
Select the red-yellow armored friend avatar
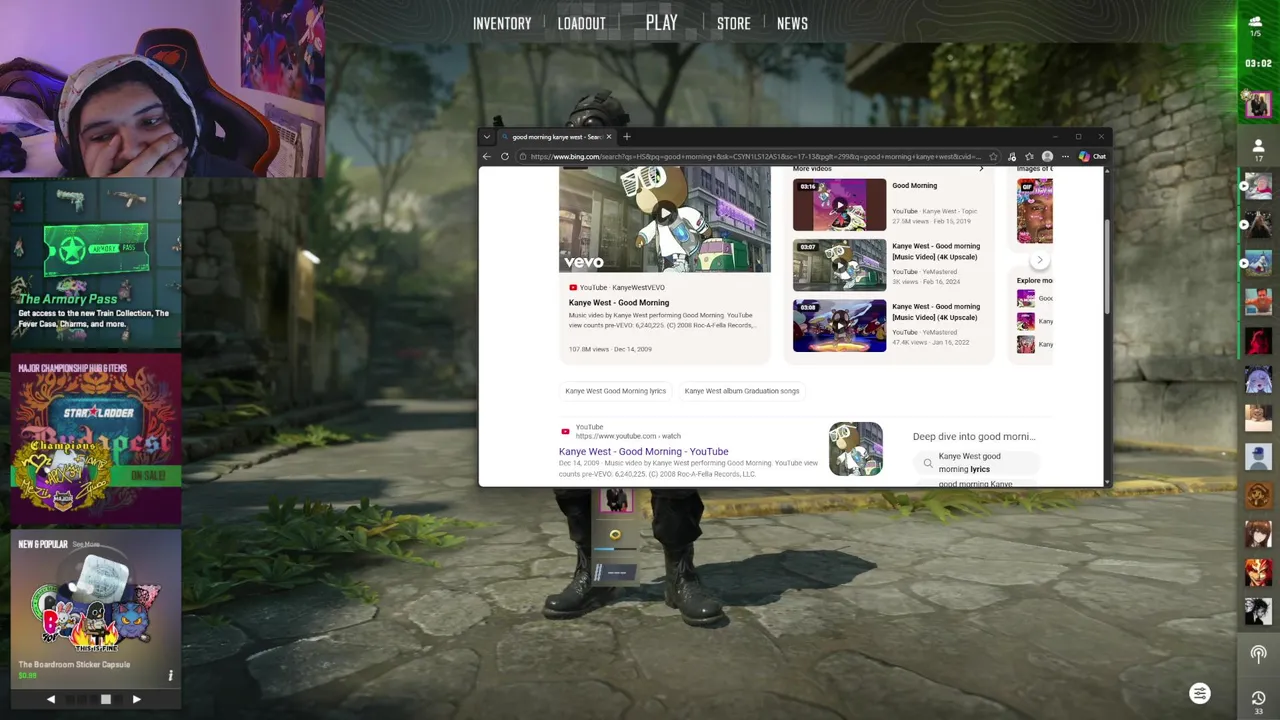pos(1258,572)
